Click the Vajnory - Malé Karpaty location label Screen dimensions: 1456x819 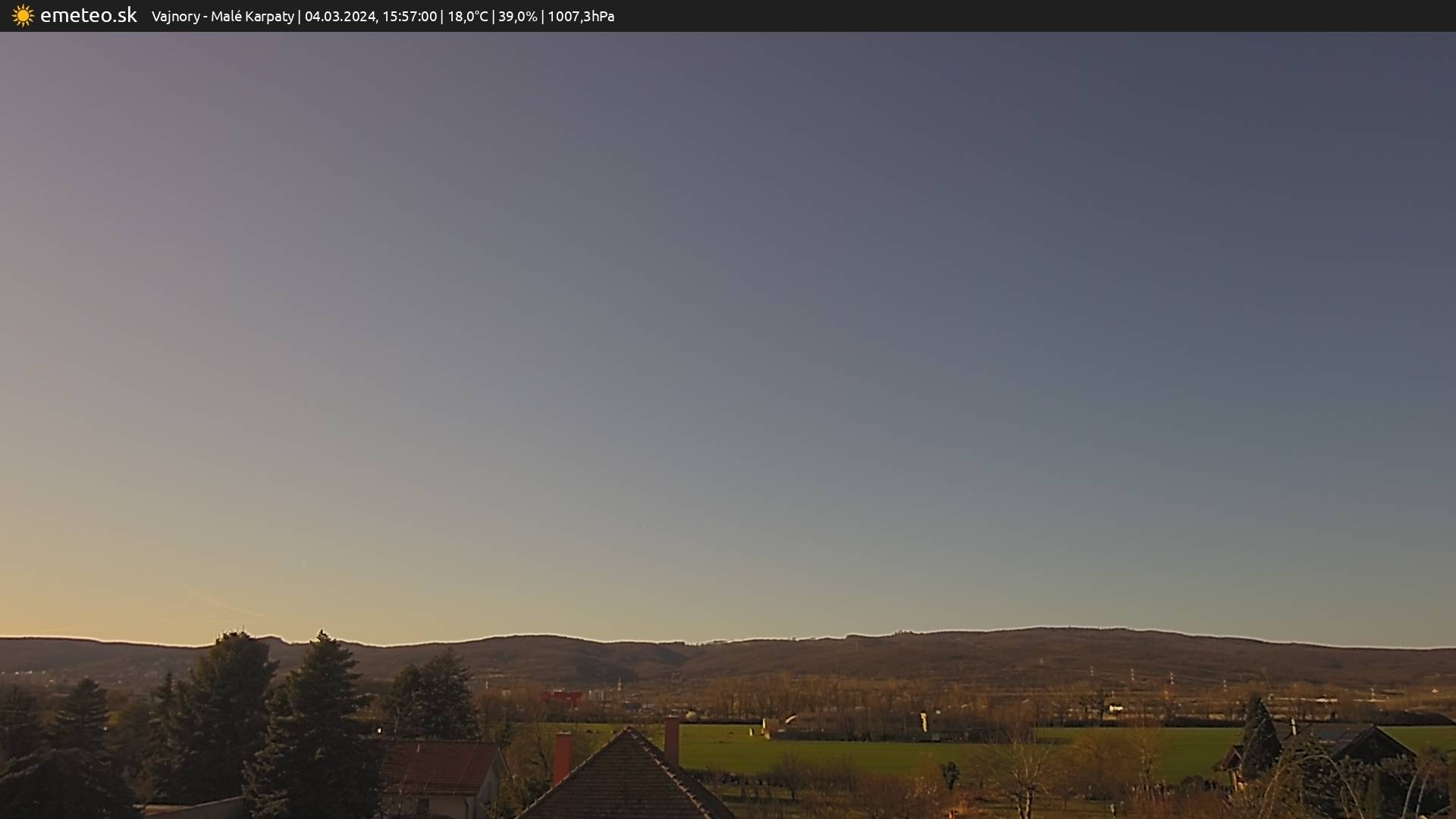[x=222, y=16]
